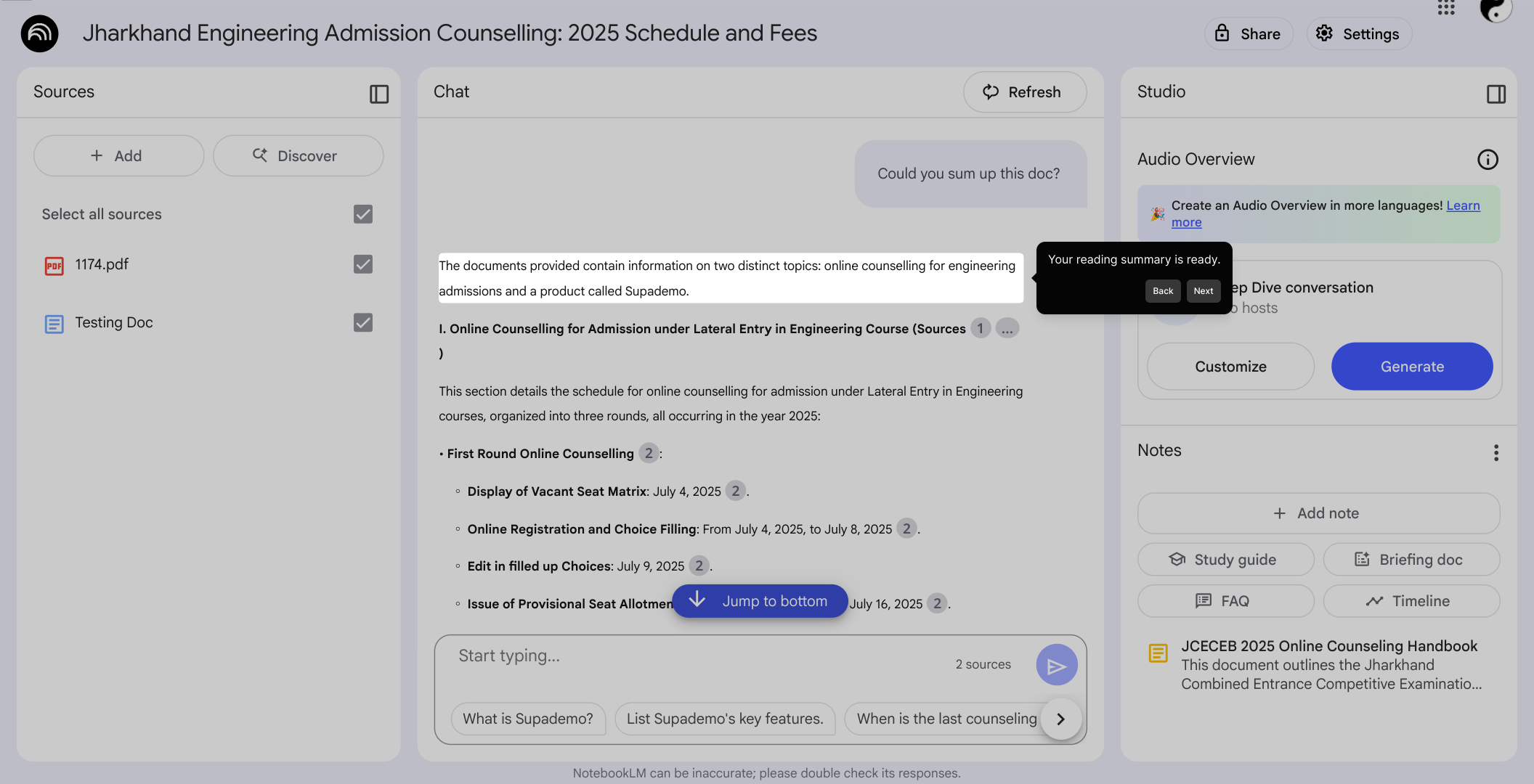Open the Testing Doc source

coord(114,323)
